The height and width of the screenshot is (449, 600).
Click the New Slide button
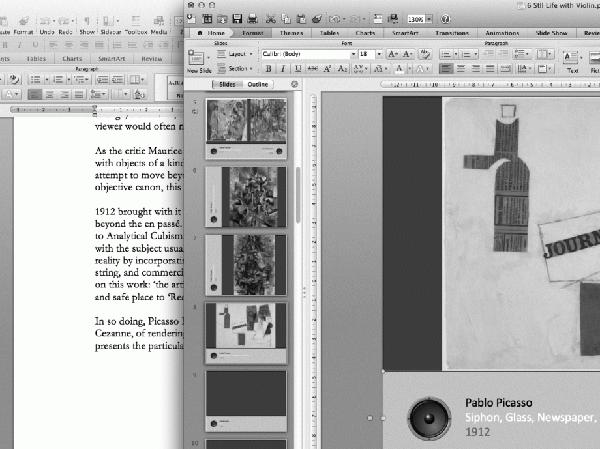click(198, 60)
